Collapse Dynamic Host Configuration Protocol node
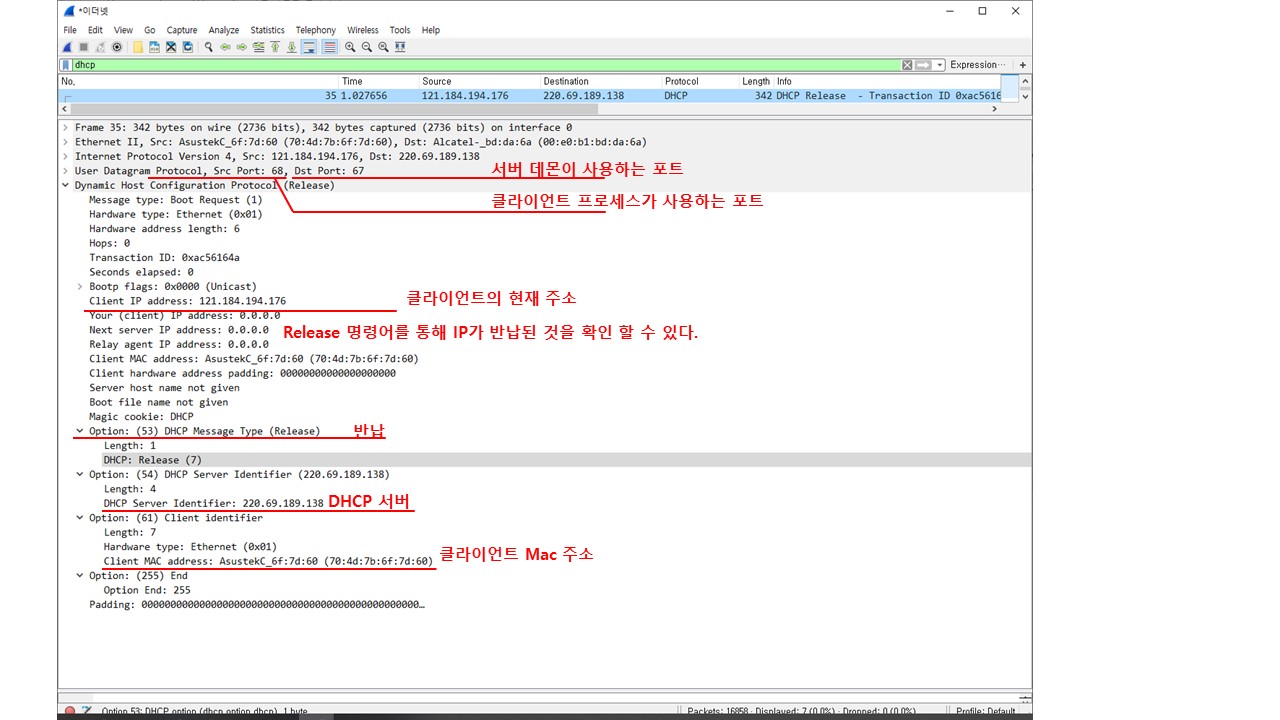 tap(66, 185)
